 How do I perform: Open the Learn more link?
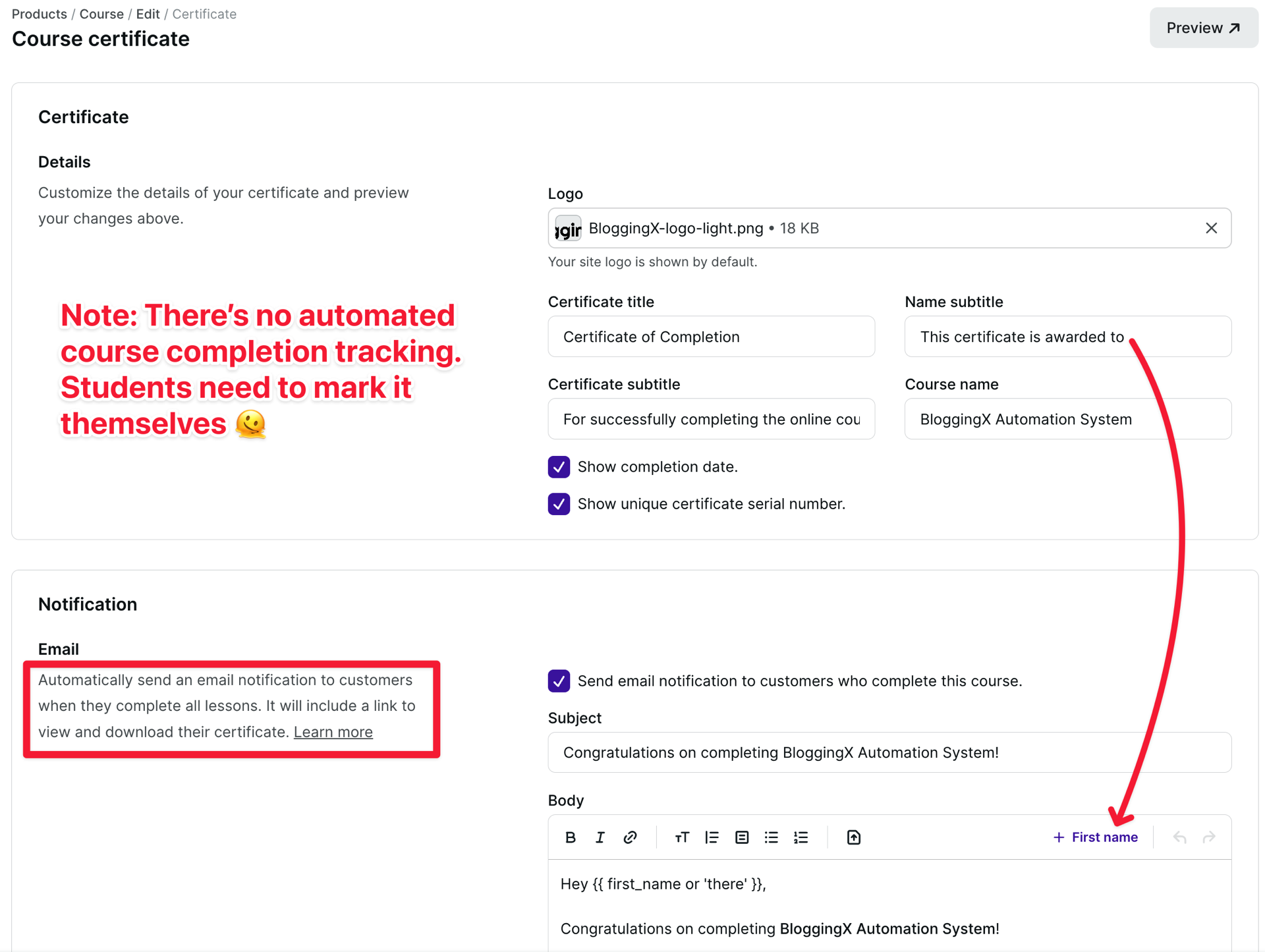click(x=333, y=732)
